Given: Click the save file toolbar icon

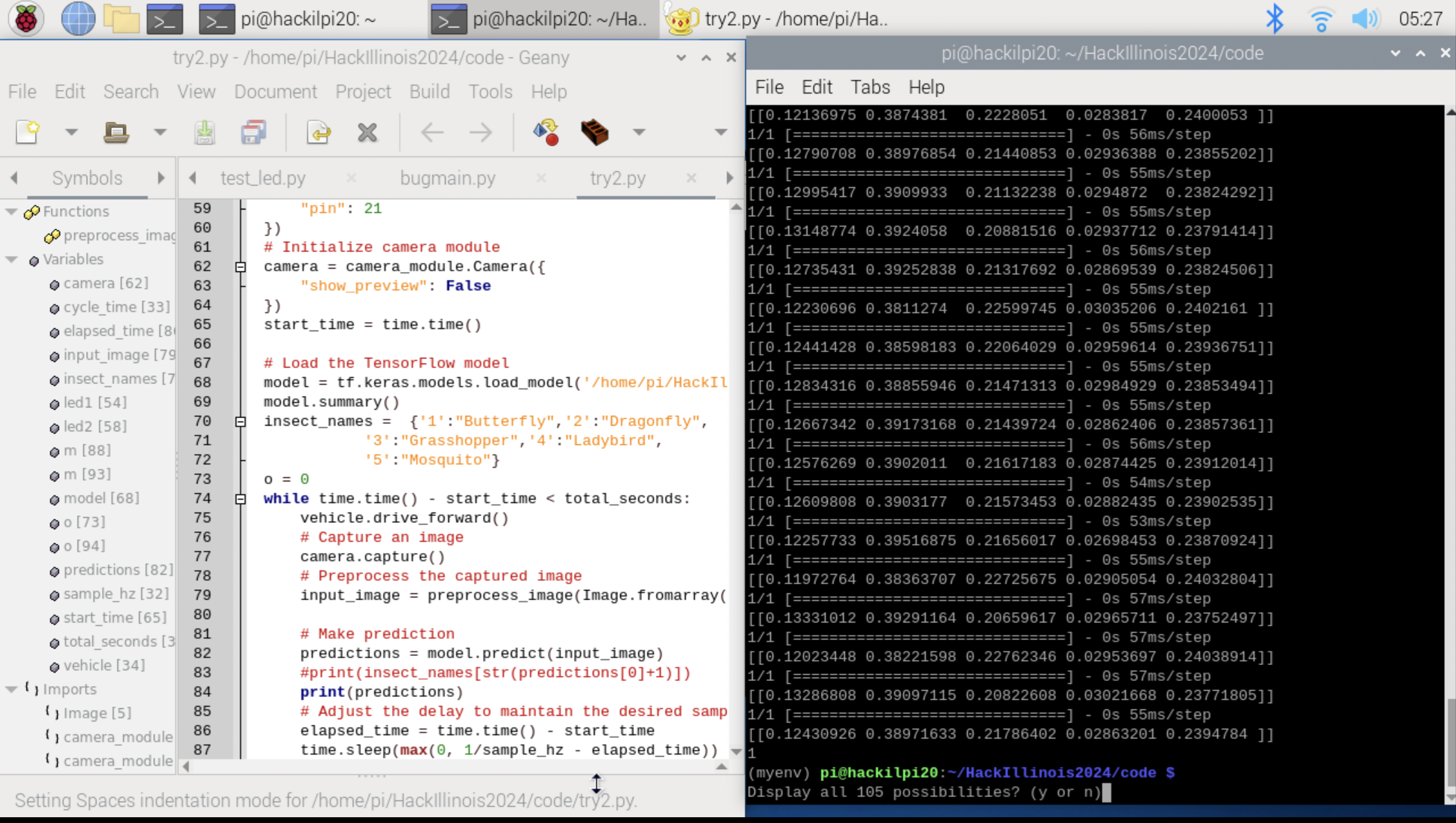Looking at the screenshot, I should 205,132.
